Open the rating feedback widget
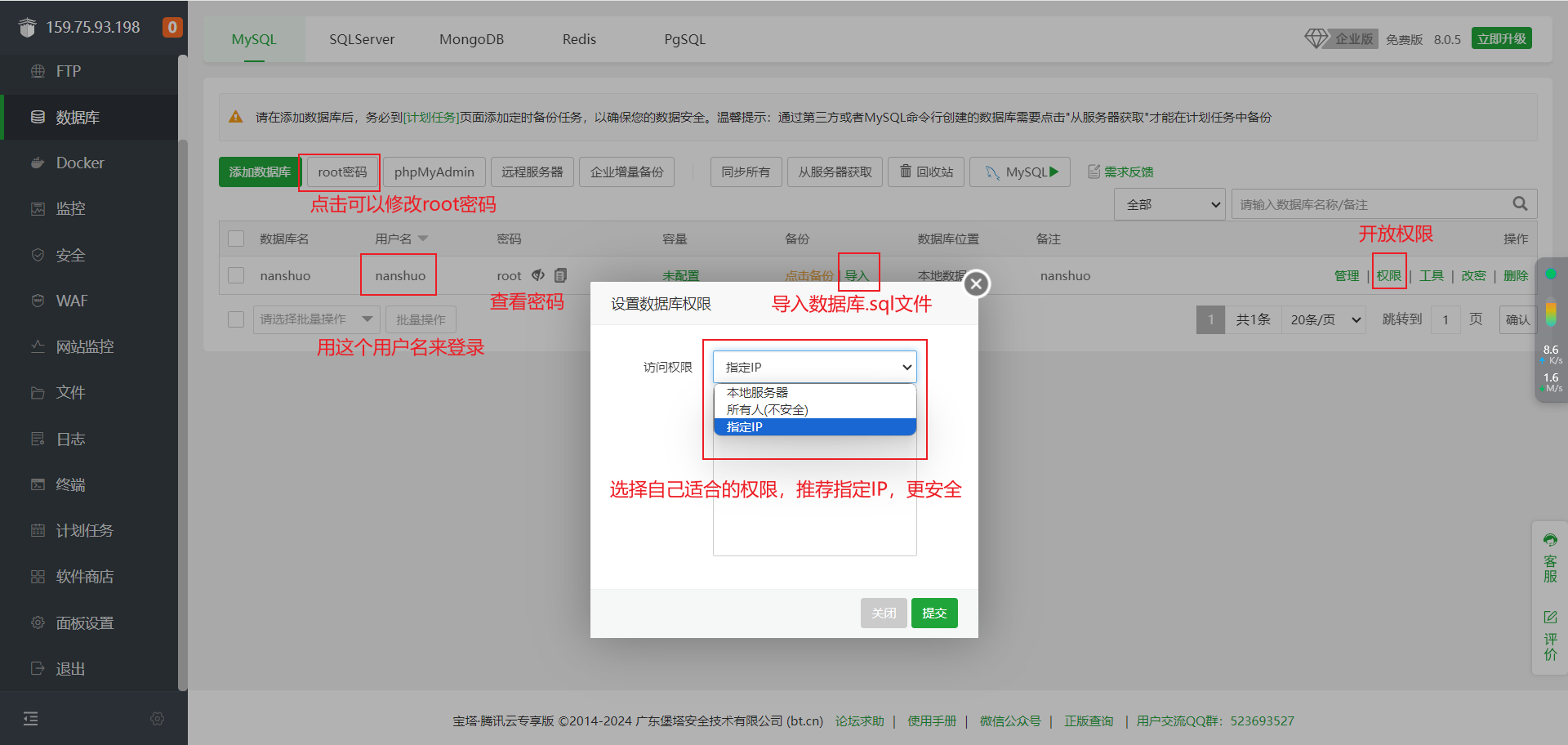The width and height of the screenshot is (1568, 745). (1550, 636)
